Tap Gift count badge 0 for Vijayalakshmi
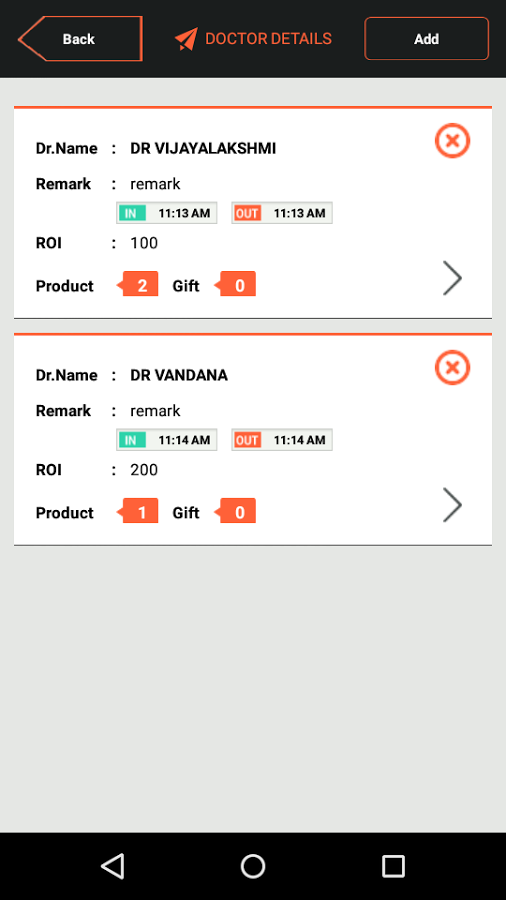Image resolution: width=506 pixels, height=900 pixels. click(x=235, y=284)
